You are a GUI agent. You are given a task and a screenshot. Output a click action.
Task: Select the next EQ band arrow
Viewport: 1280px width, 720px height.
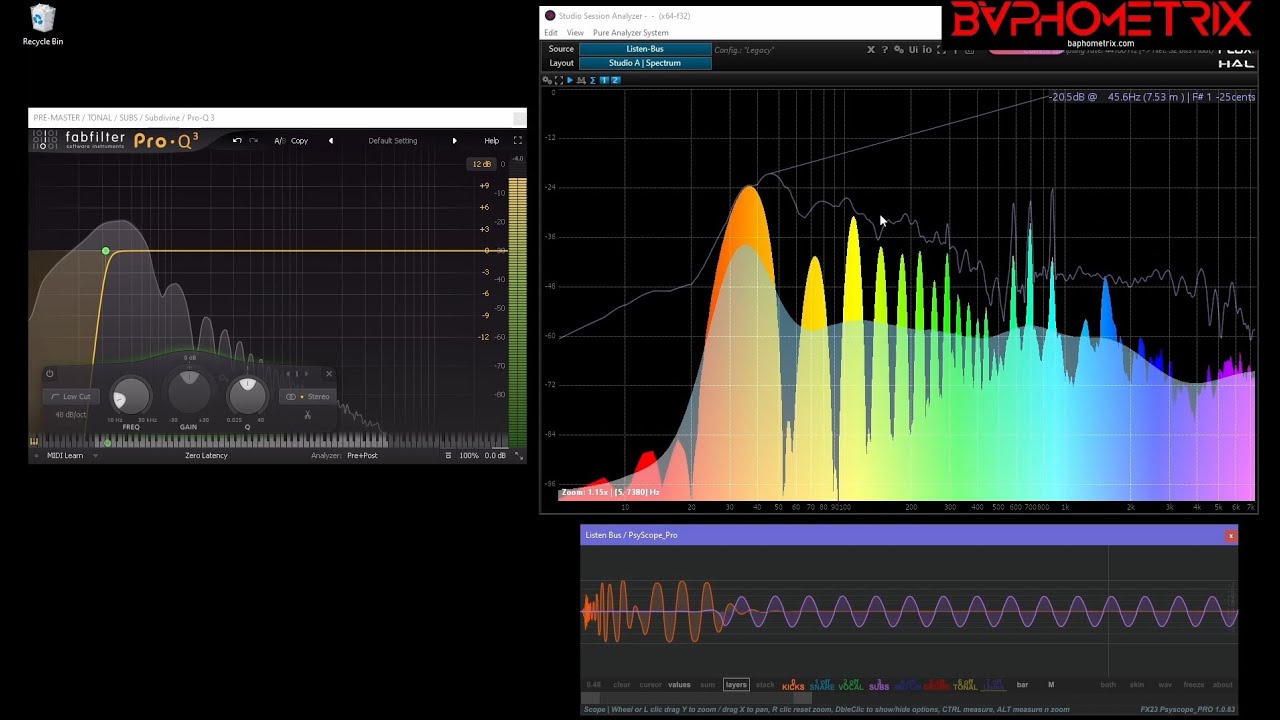click(305, 374)
